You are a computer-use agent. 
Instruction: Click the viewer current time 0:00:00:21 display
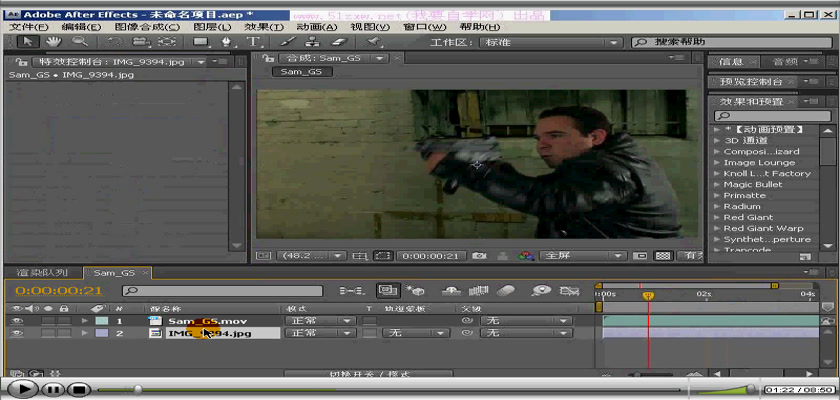click(431, 256)
